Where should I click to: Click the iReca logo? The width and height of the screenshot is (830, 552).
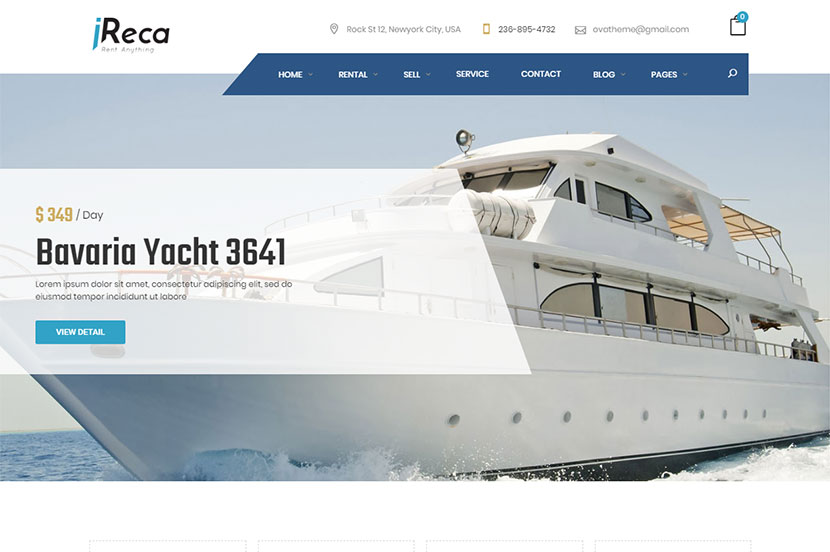click(131, 35)
